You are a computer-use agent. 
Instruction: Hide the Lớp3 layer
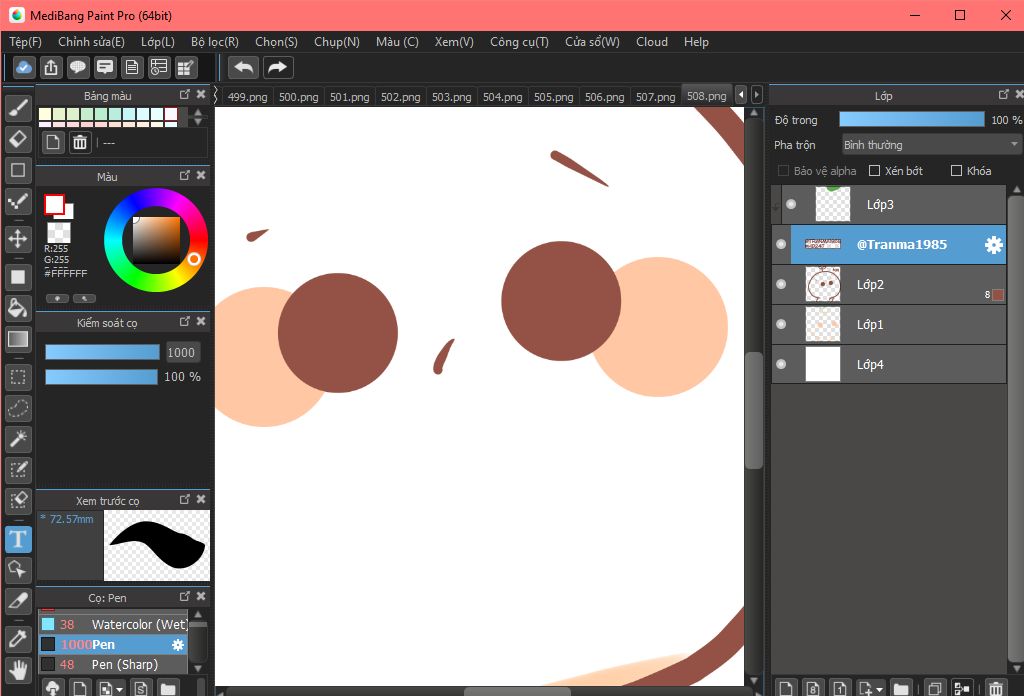(791, 204)
